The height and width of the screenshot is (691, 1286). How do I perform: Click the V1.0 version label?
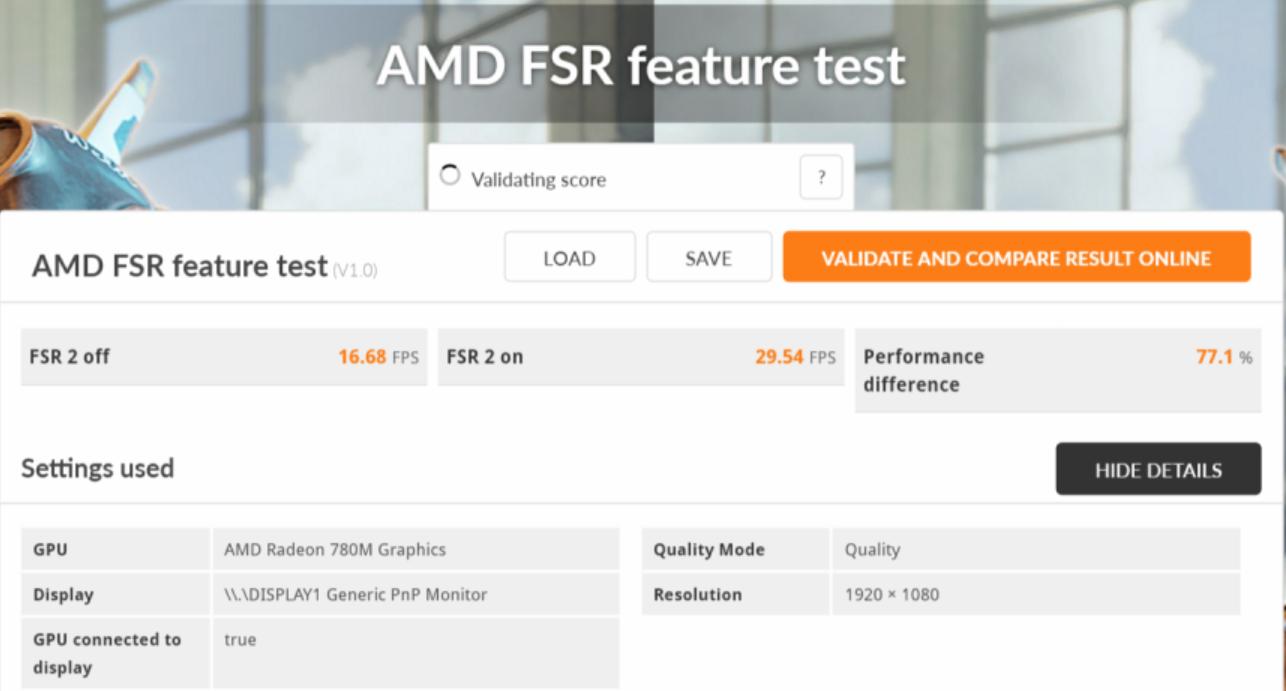355,271
